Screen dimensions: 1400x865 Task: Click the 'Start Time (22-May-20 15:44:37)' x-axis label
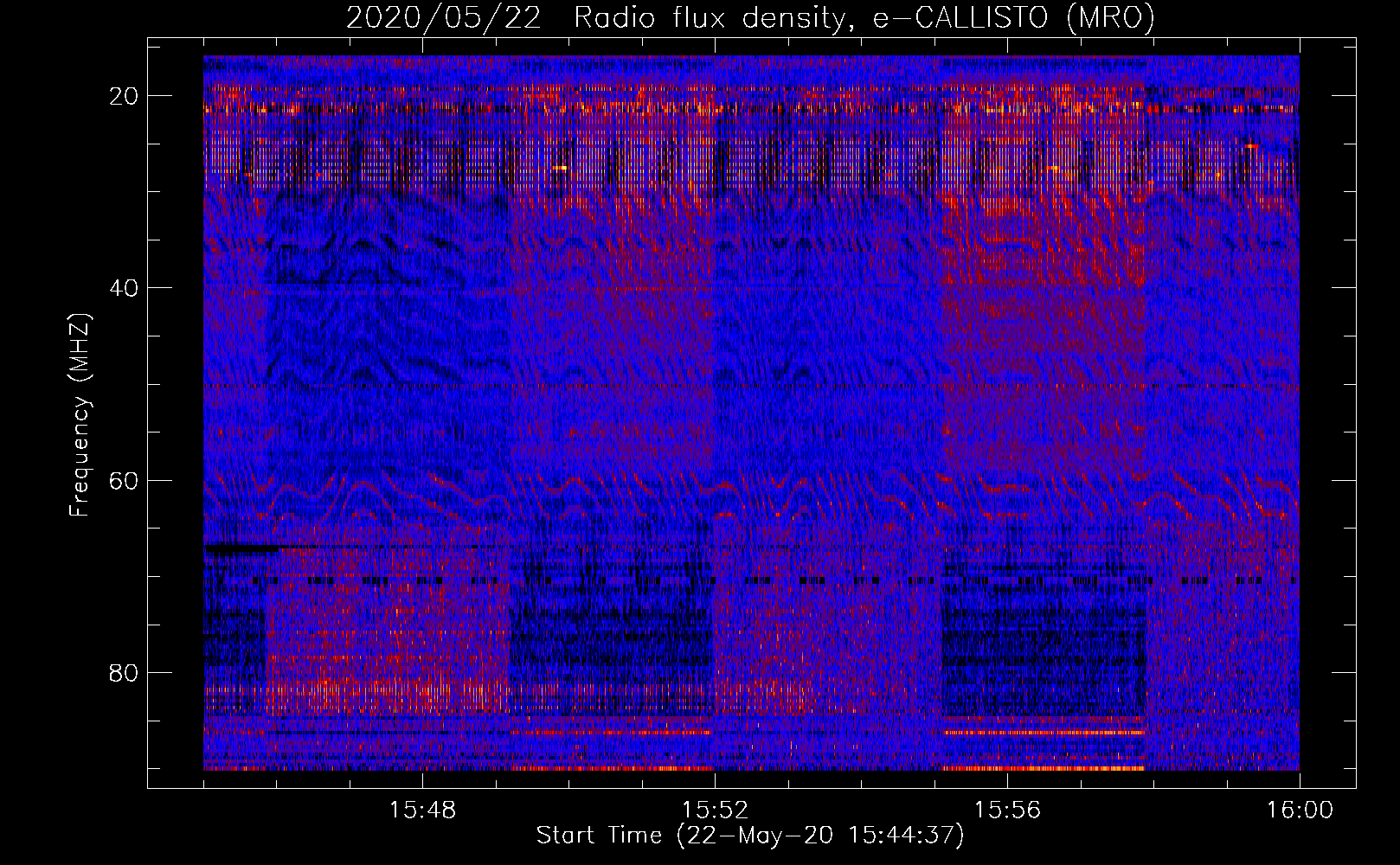[x=749, y=836]
